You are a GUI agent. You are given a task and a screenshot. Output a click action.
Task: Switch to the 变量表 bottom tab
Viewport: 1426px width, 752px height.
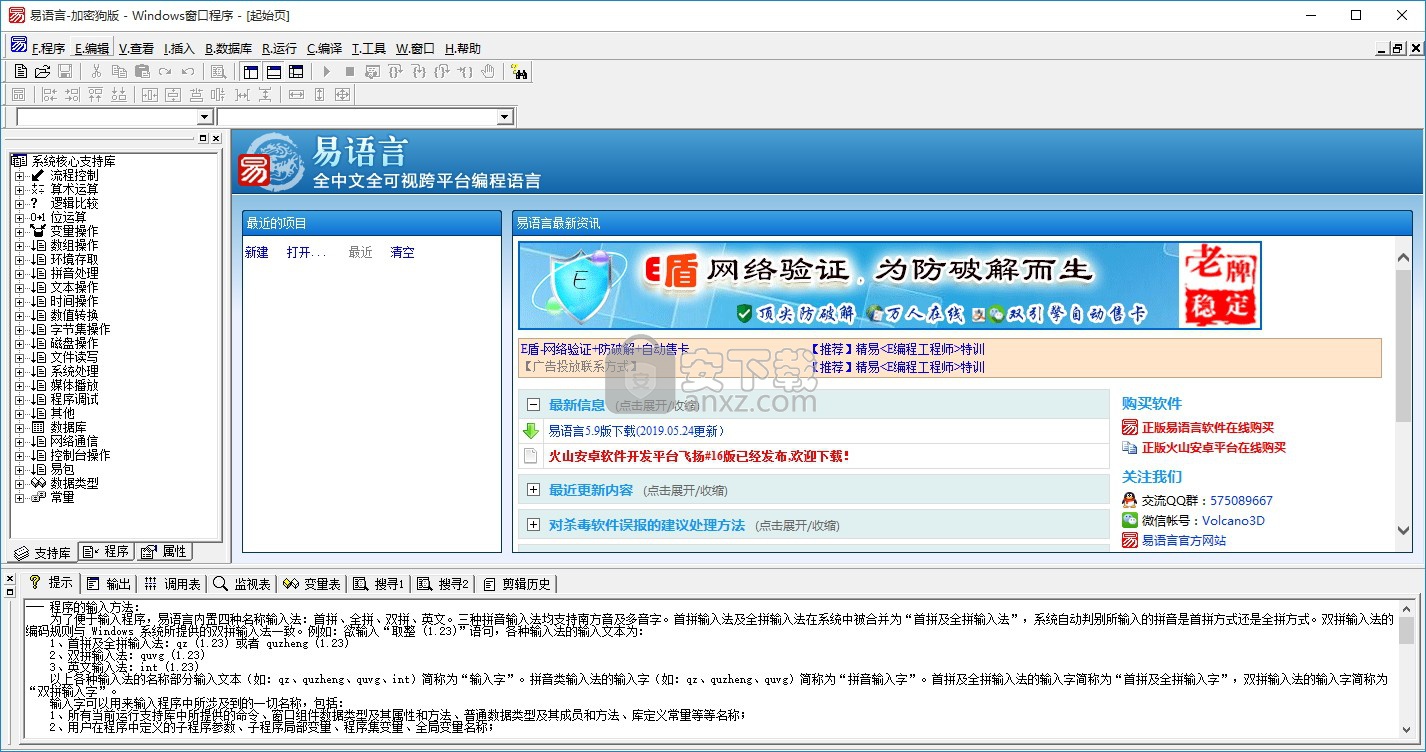[x=312, y=584]
